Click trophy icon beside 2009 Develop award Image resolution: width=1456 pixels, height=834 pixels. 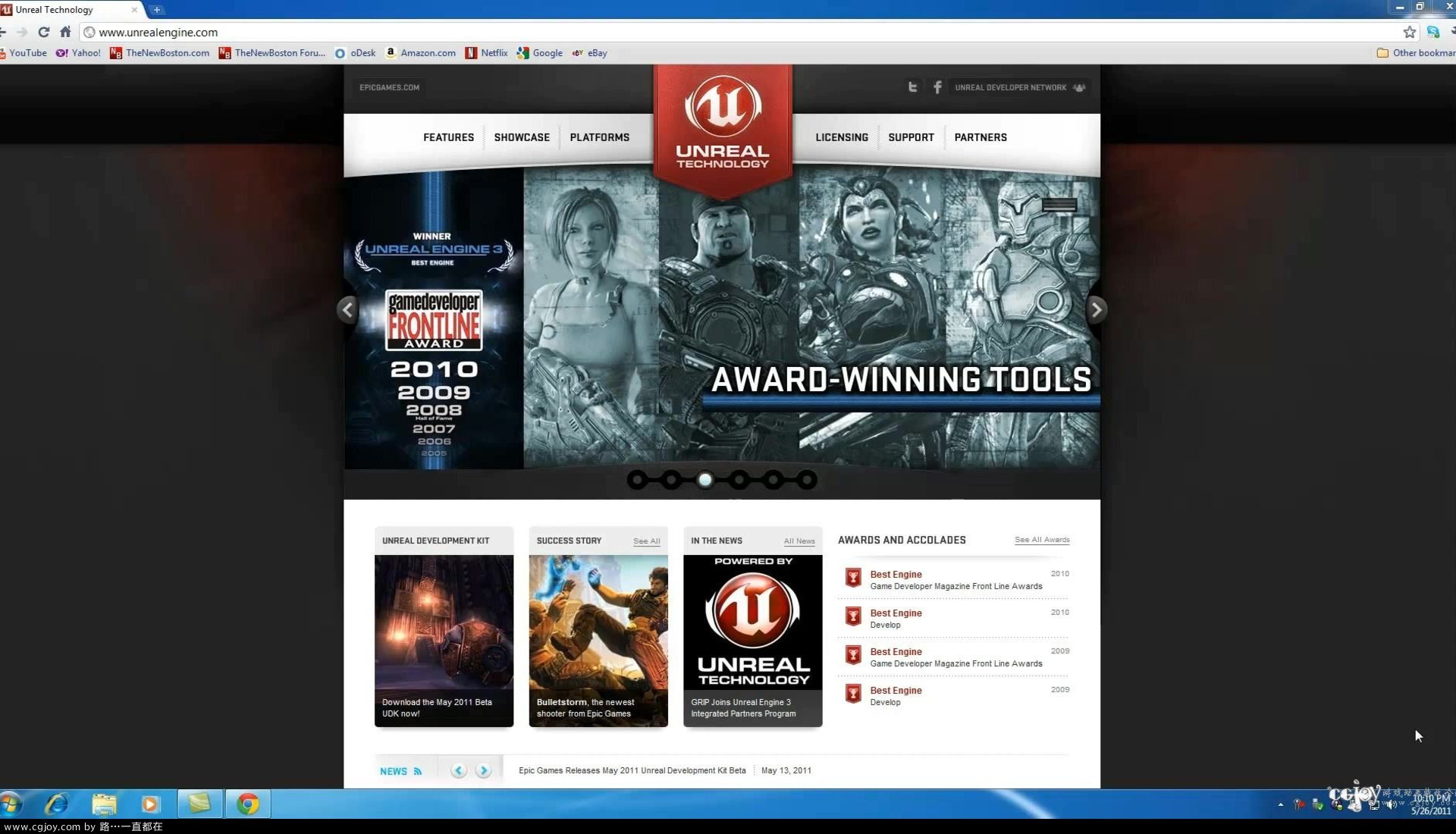(x=853, y=694)
